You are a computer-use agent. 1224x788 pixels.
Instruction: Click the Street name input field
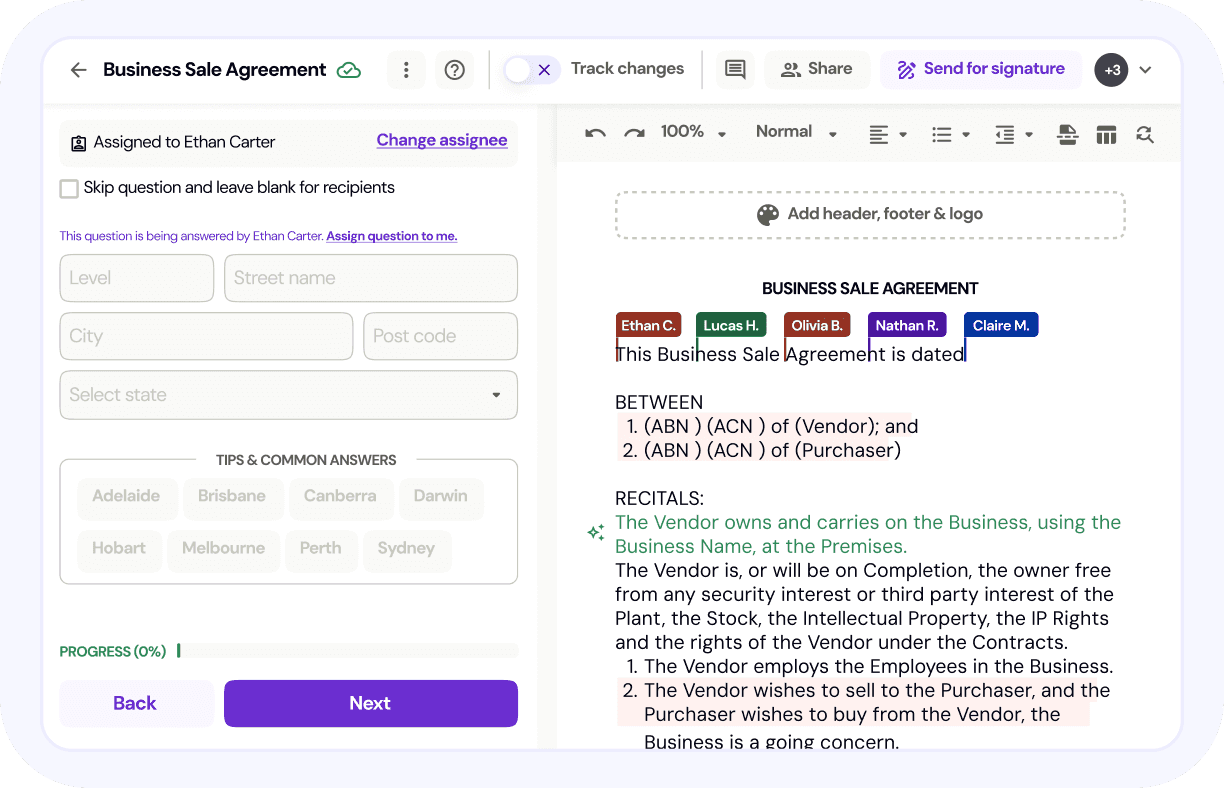tap(370, 278)
